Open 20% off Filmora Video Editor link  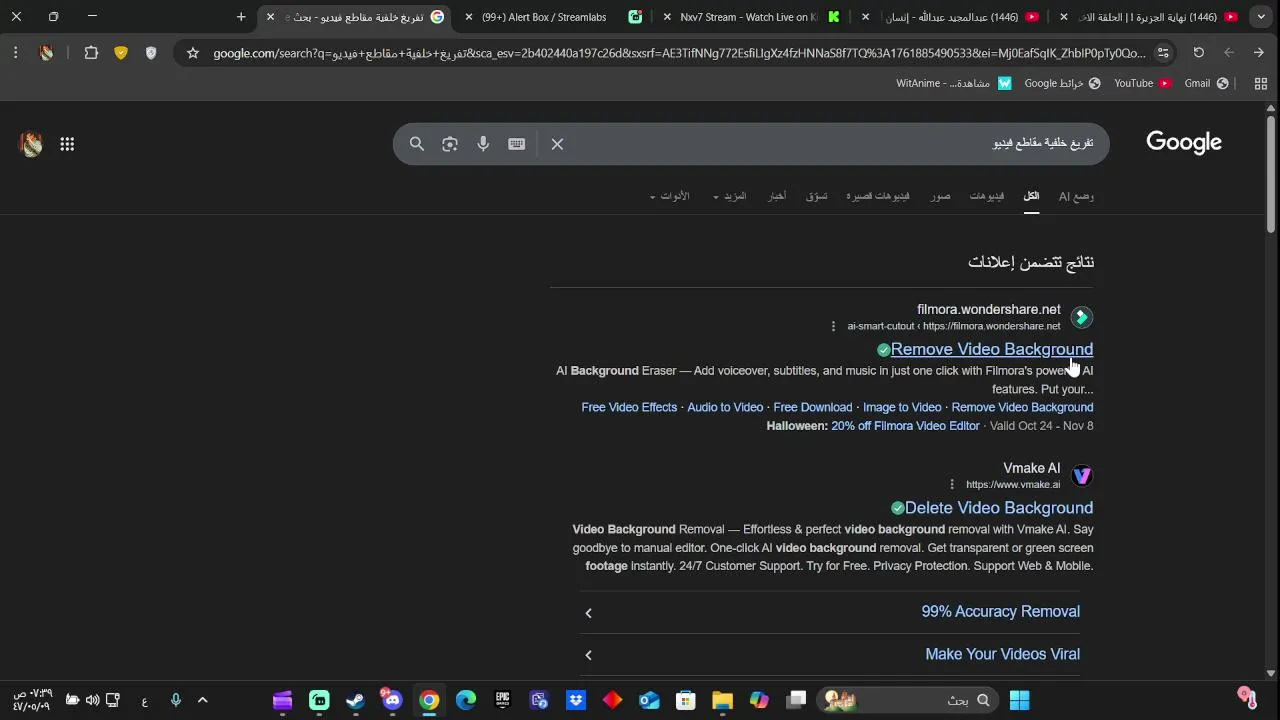905,426
